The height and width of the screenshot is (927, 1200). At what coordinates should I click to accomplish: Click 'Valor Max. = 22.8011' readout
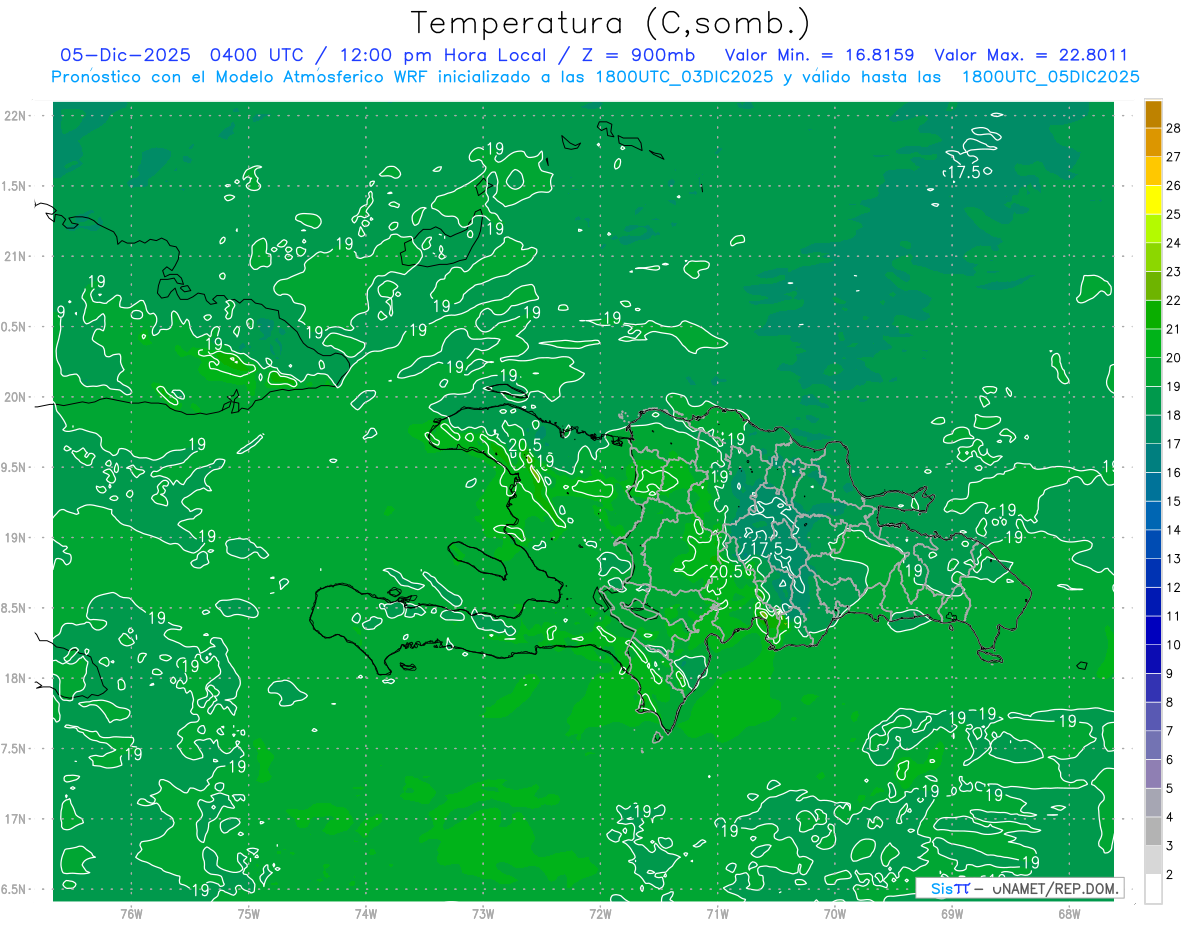click(1031, 55)
